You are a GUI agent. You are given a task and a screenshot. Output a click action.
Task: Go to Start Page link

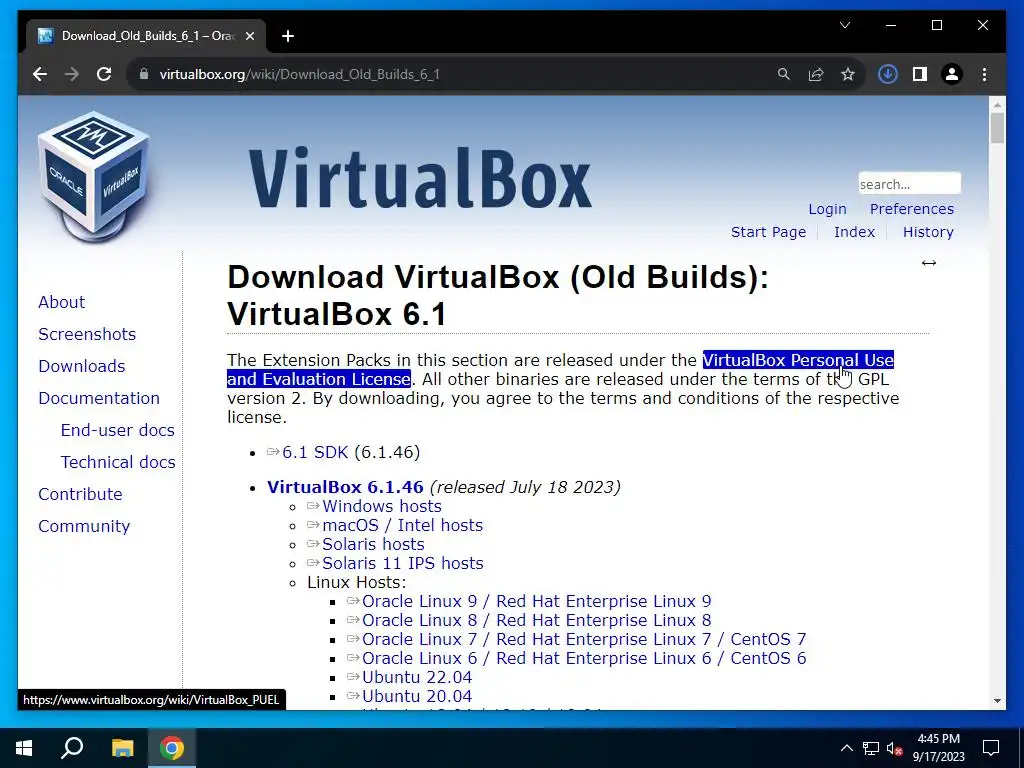coord(768,232)
